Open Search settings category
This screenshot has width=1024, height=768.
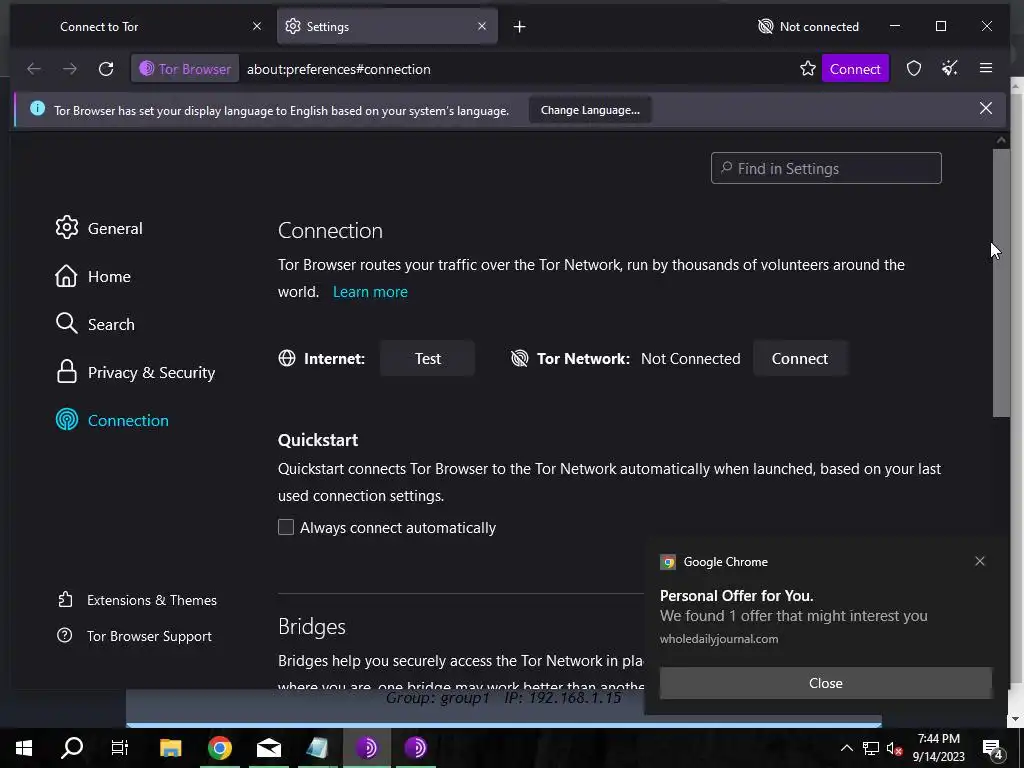(95, 324)
